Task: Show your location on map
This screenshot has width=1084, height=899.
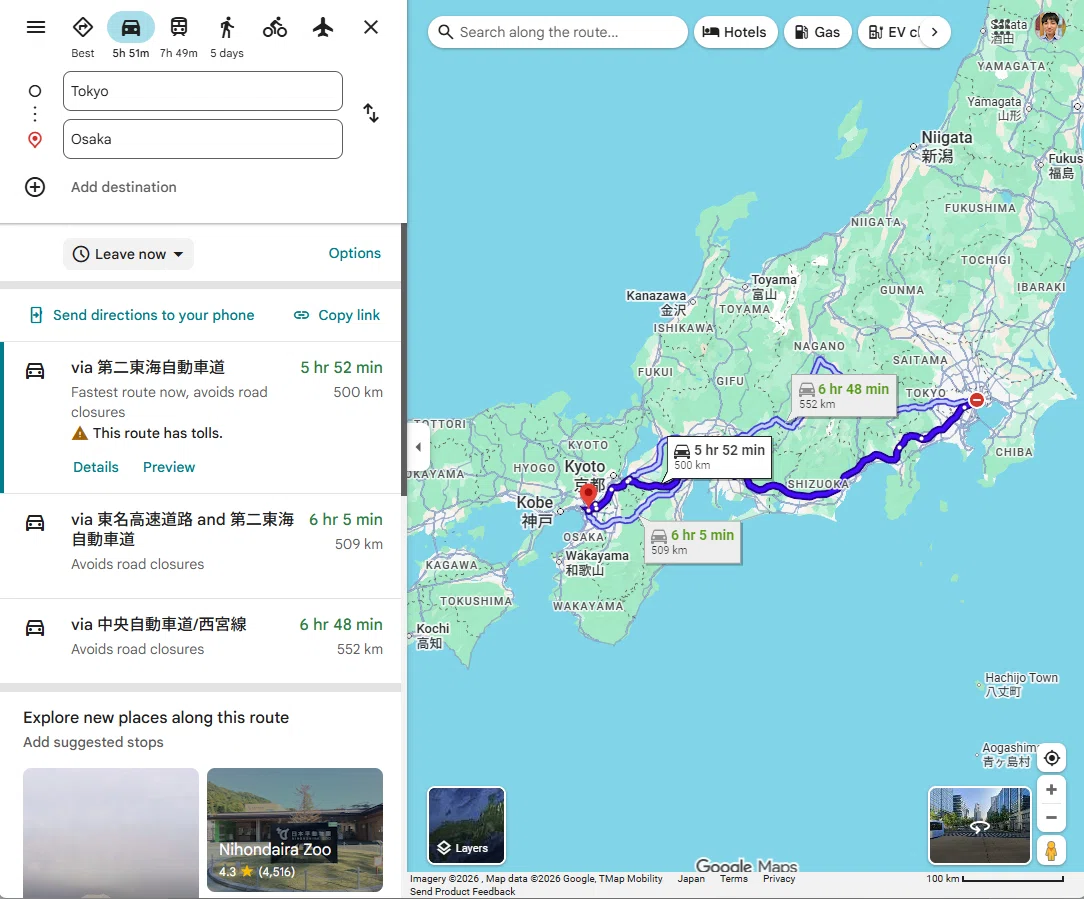Action: (1052, 758)
